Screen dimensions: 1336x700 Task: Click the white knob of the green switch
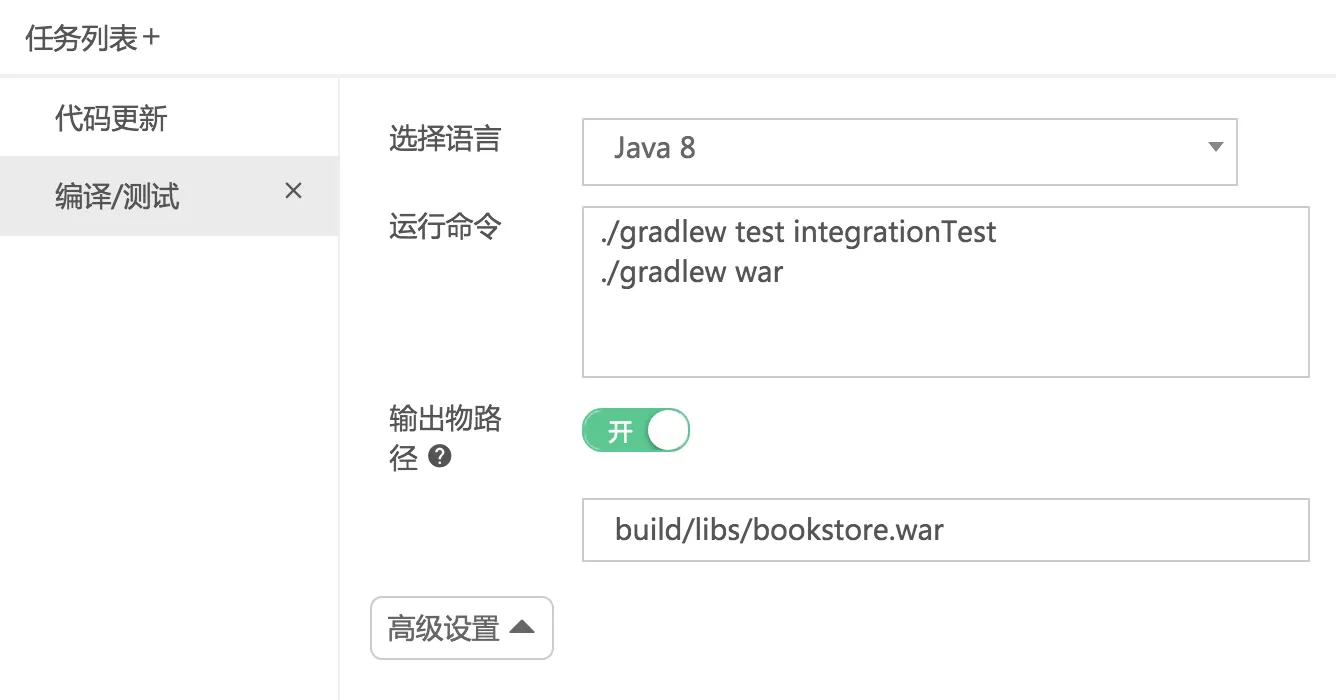click(667, 430)
